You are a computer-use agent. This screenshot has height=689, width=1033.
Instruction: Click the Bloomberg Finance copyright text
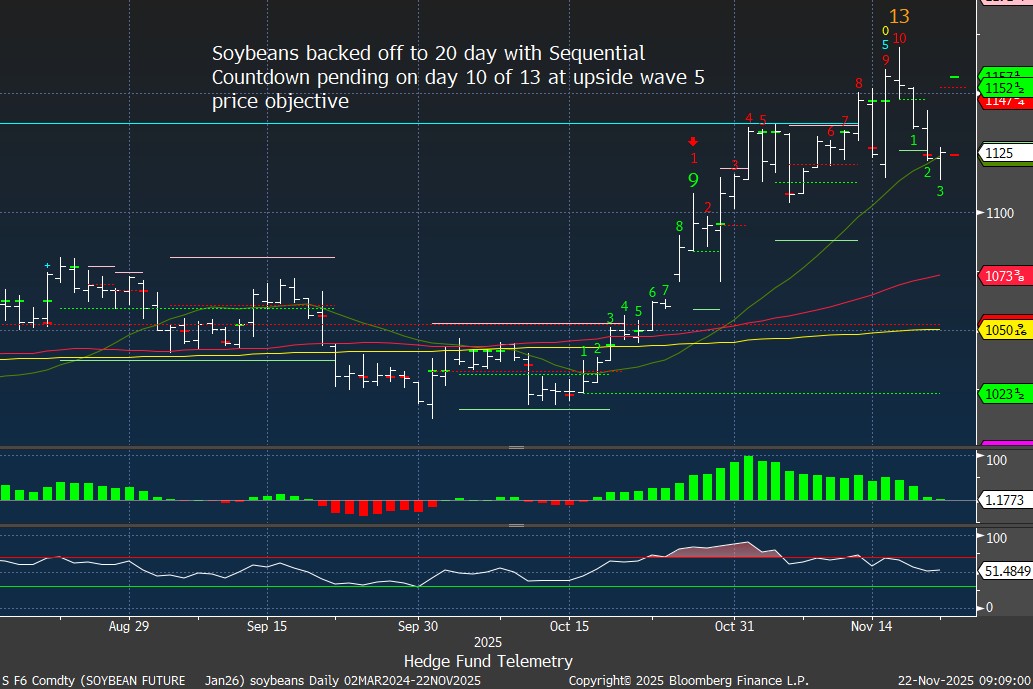688,681
